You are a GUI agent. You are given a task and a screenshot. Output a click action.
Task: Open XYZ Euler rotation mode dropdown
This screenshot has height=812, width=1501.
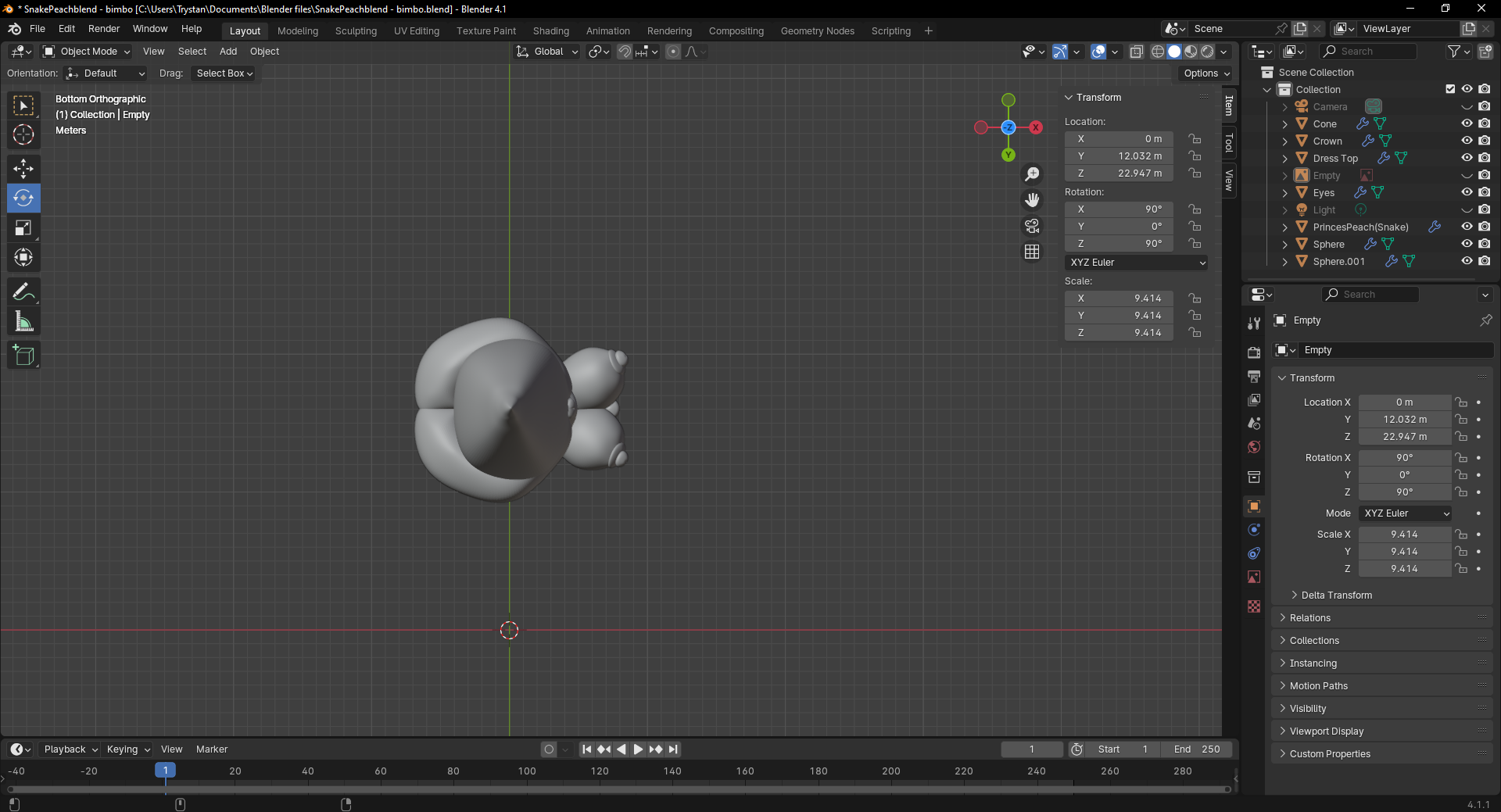tap(1136, 263)
